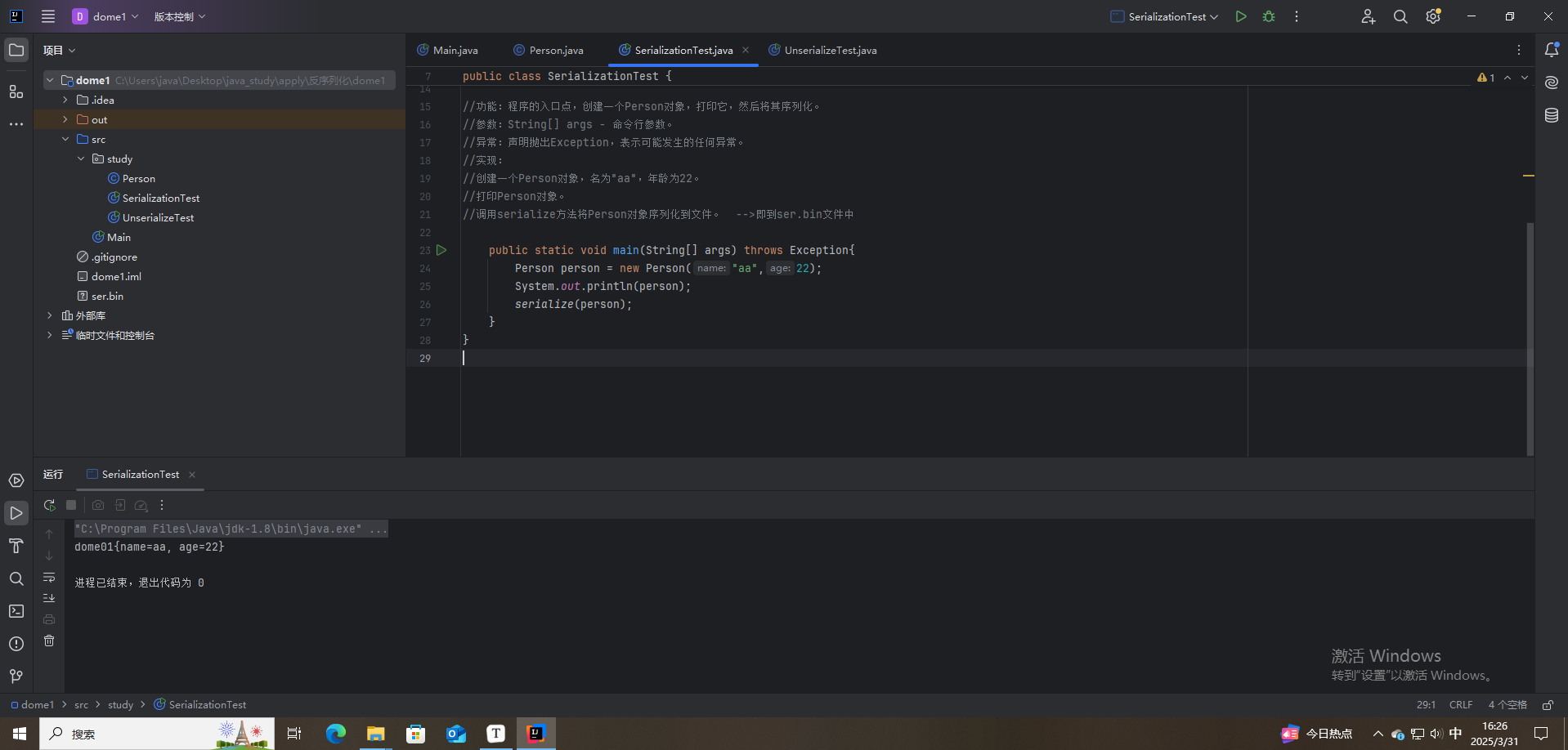Viewport: 1568px width, 750px height.
Task: Select UnserializeTest in project tree
Action: click(150, 217)
